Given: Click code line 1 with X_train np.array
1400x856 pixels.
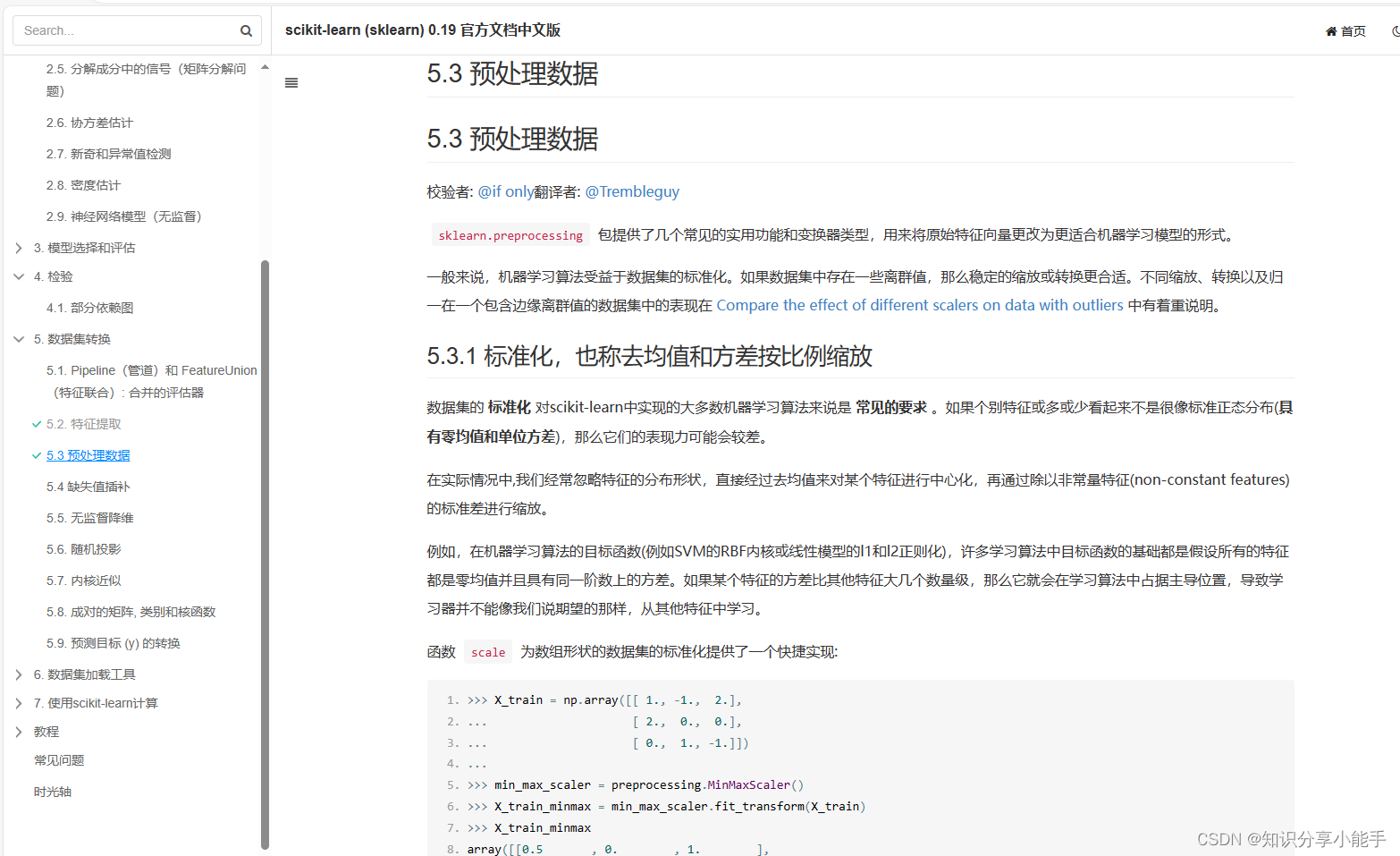Looking at the screenshot, I should 604,700.
